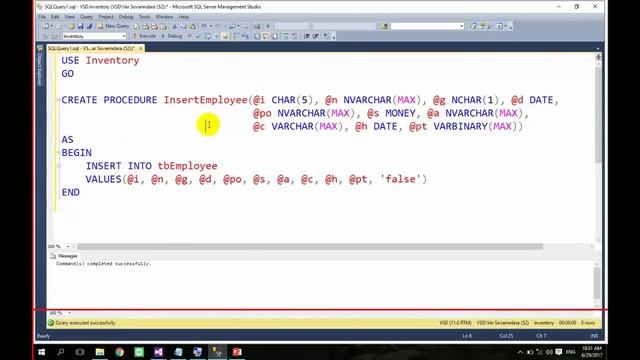The image size is (640, 360).
Task: Open the find combo box dropdown arrow
Action: (x=462, y=26)
